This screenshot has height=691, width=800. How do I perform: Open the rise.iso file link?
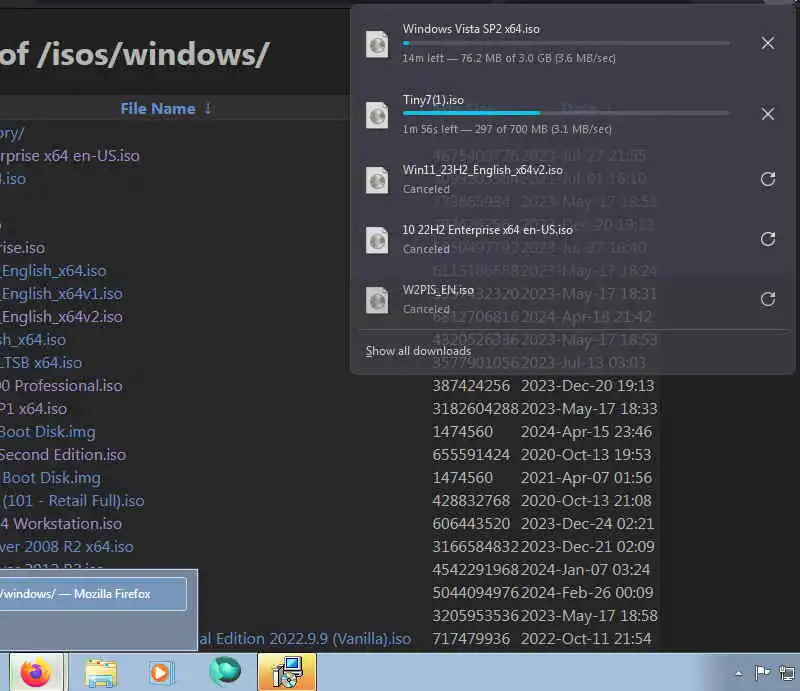(22, 248)
